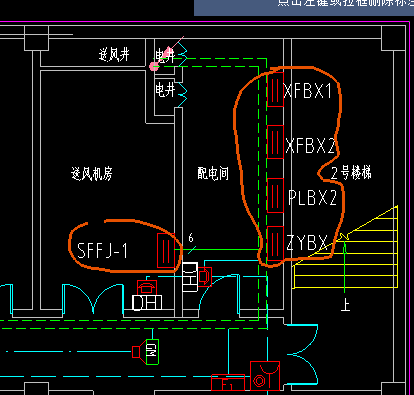Select the XFBX2 distribution box symbol
The width and height of the screenshot is (414, 395).
(275, 142)
